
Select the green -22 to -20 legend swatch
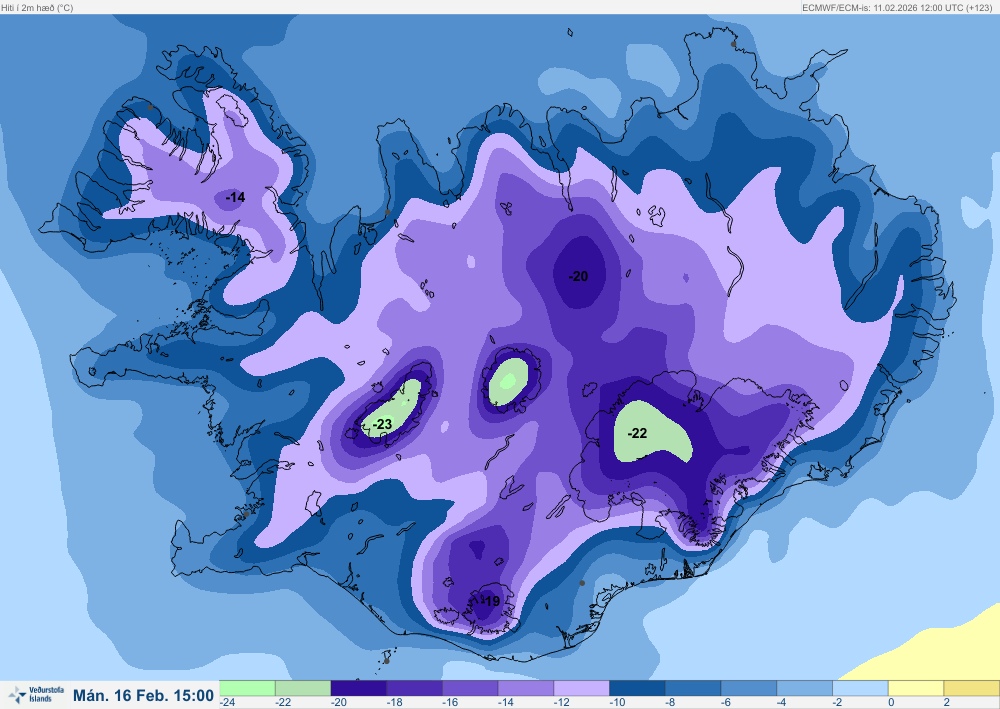click(303, 688)
